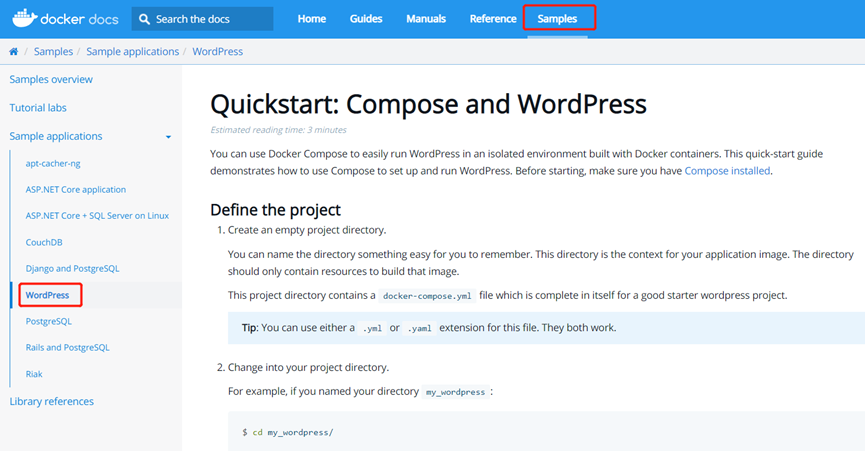Follow the Compose installed link
Viewport: 865px width, 451px height.
[727, 171]
